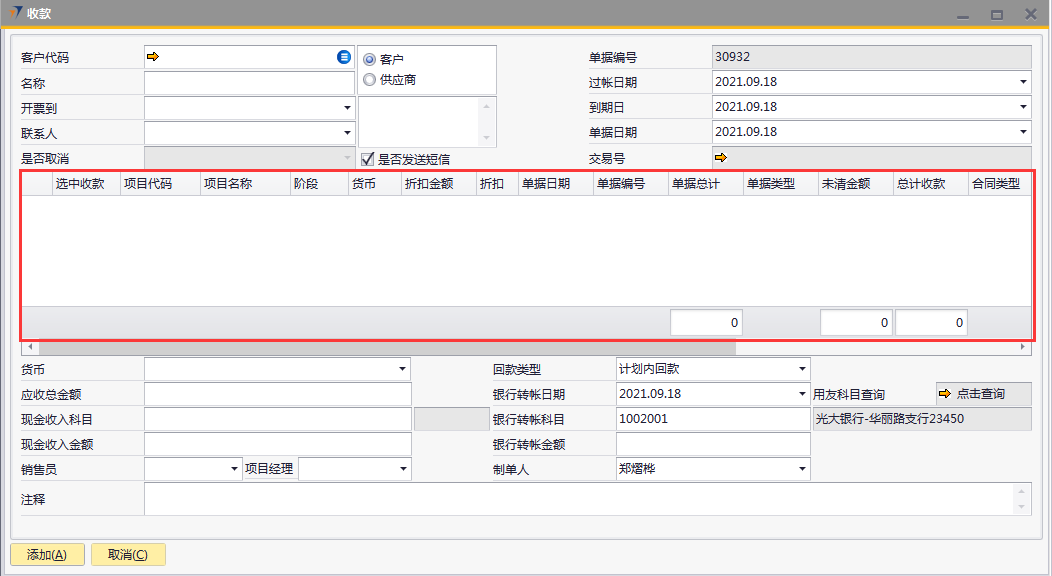Maximize the 收款 window
The height and width of the screenshot is (576, 1052).
point(996,14)
